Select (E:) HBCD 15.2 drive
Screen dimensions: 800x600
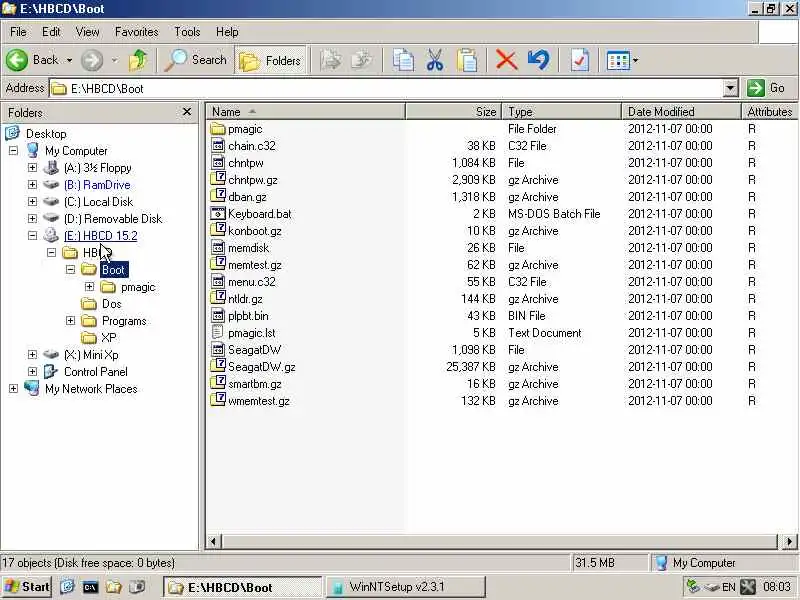(x=101, y=236)
